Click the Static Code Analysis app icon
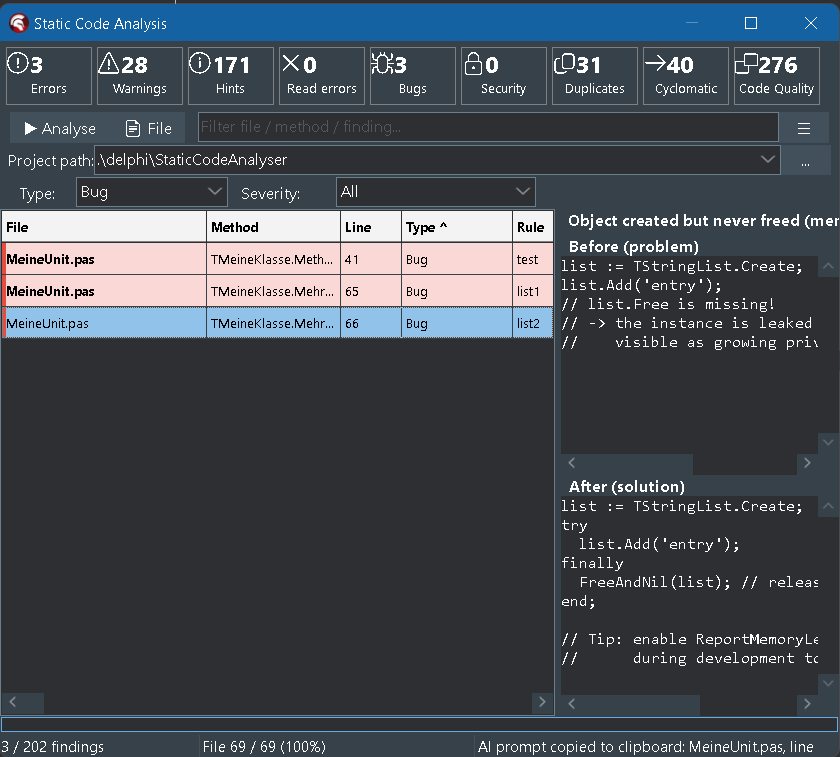The image size is (840, 757). [x=19, y=23]
